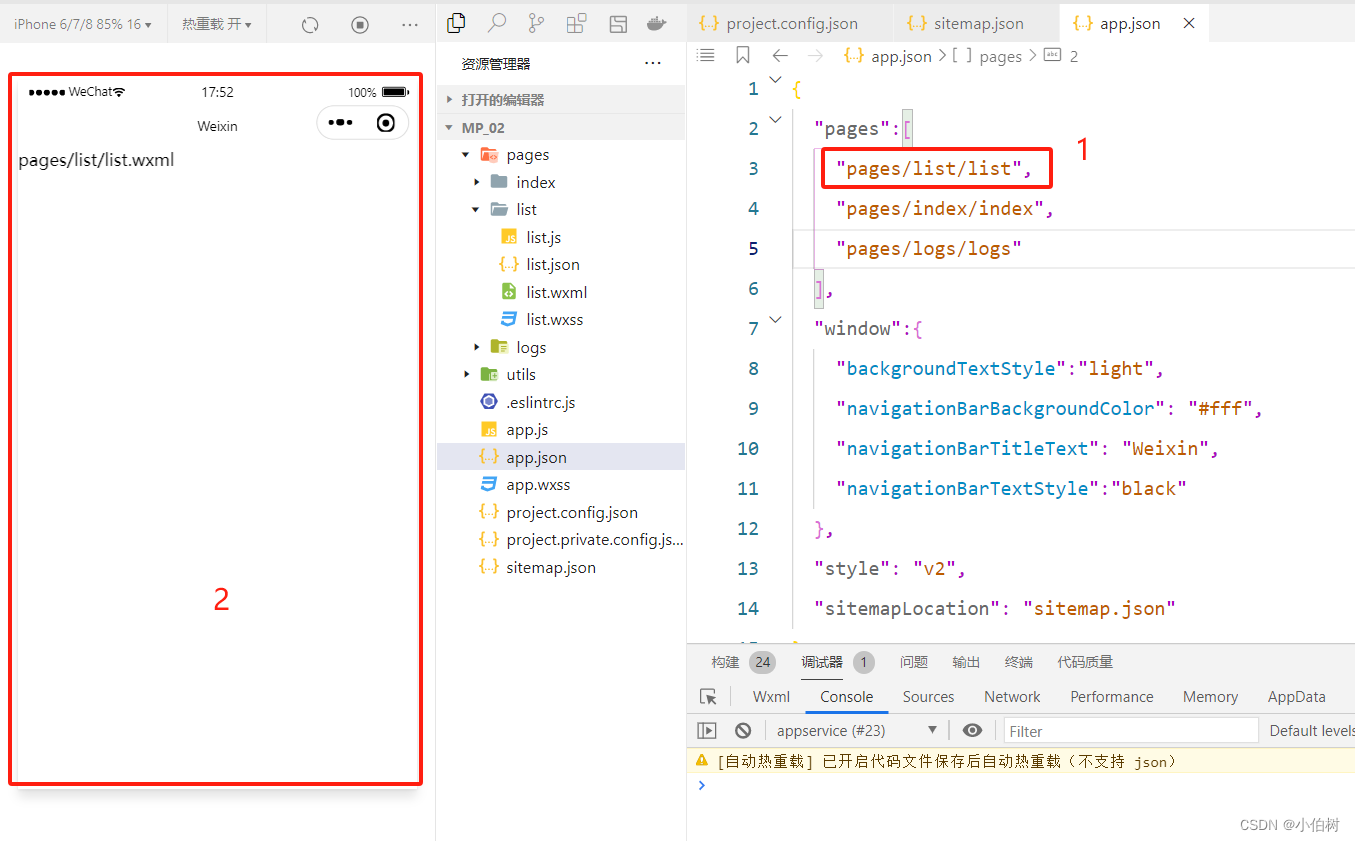Click the stop icon in simulator toolbar
Screen dimensions: 1355x841
tap(359, 24)
